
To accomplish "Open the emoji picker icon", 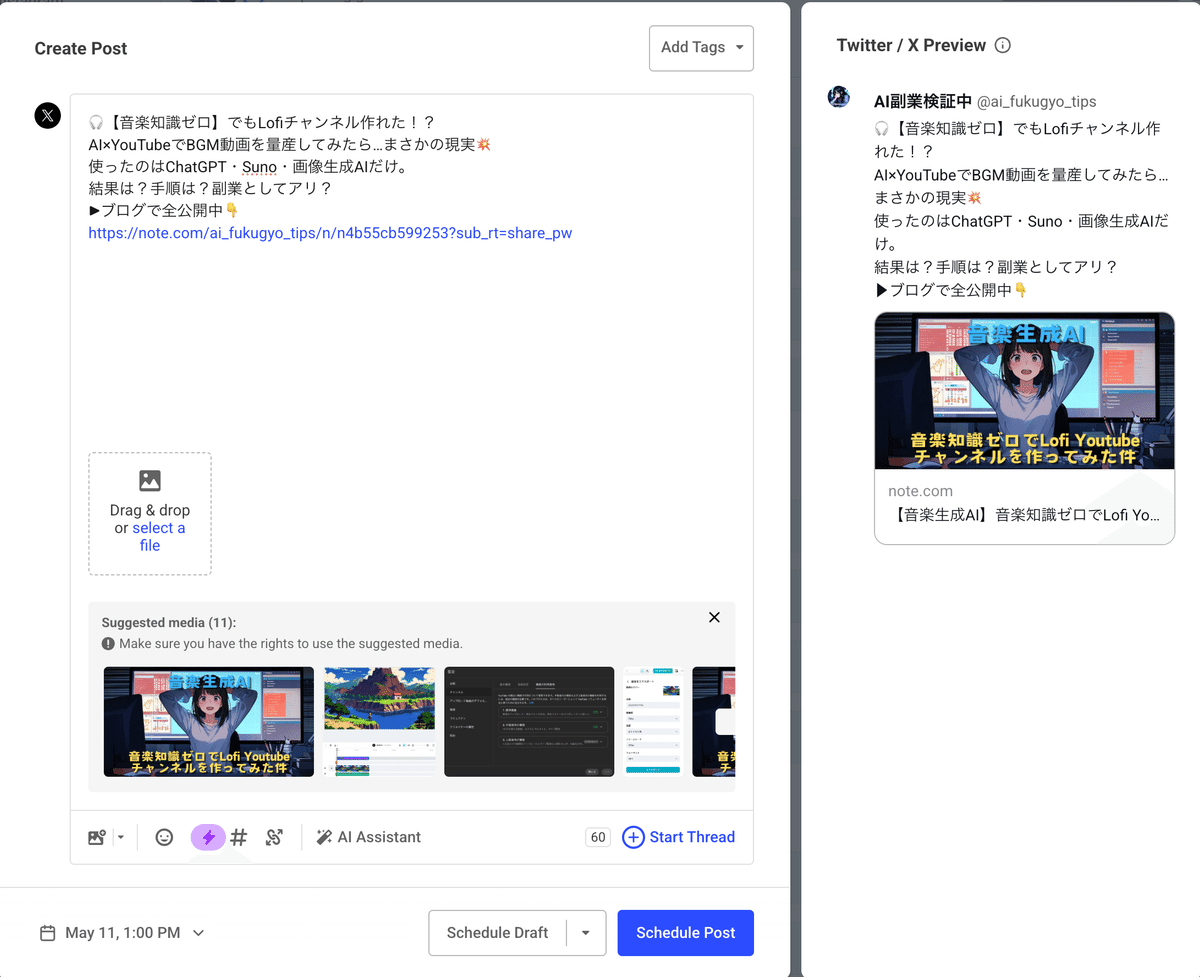I will (x=163, y=836).
